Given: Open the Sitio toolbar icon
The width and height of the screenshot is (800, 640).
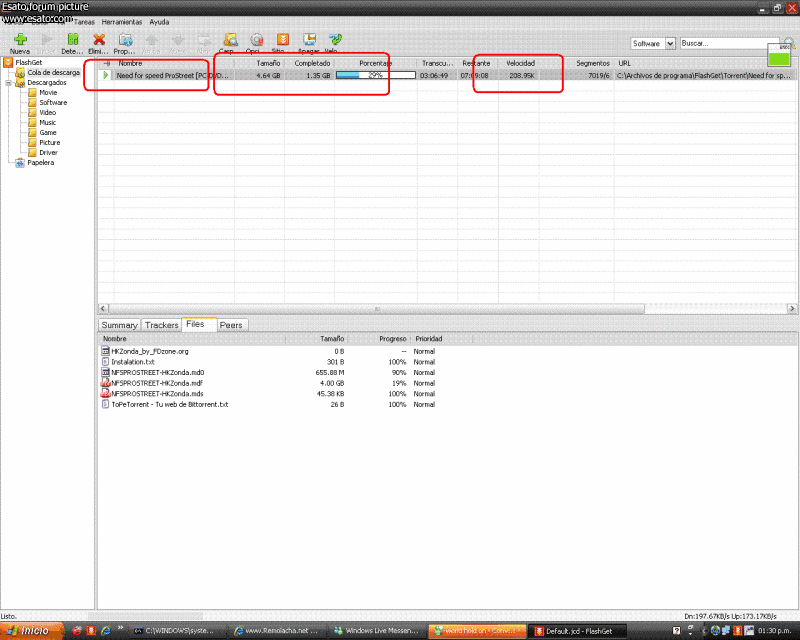Looking at the screenshot, I should (282, 43).
